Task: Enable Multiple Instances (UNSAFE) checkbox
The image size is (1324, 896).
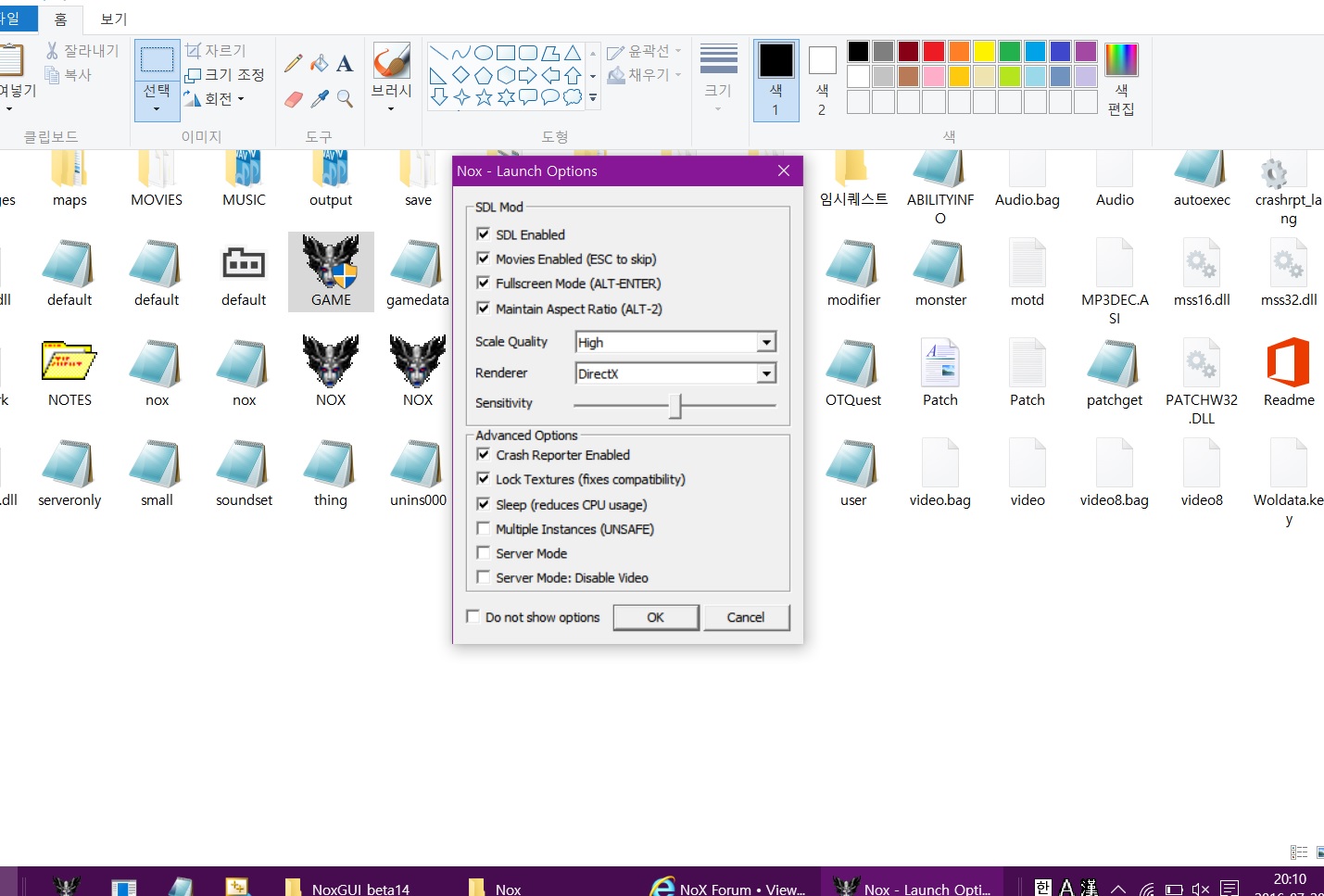Action: pyautogui.click(x=483, y=528)
